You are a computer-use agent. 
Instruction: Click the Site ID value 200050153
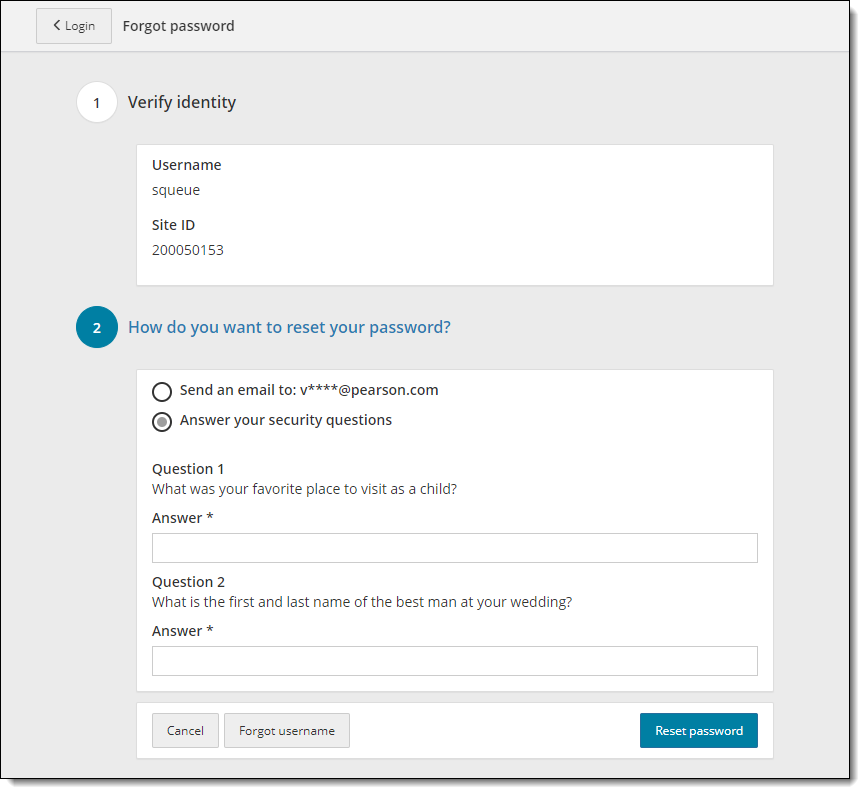click(187, 250)
